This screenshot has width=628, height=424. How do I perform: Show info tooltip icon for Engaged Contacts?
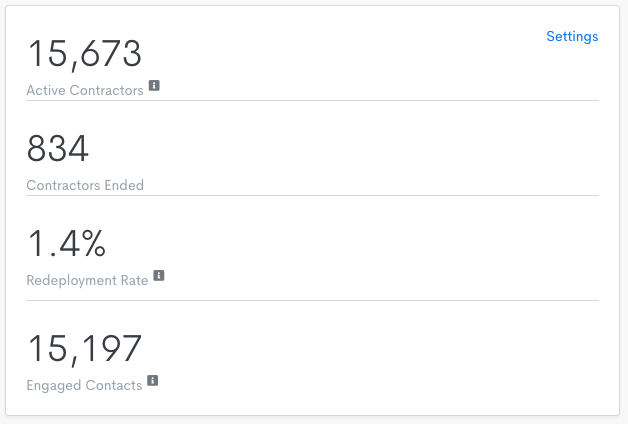(x=153, y=380)
